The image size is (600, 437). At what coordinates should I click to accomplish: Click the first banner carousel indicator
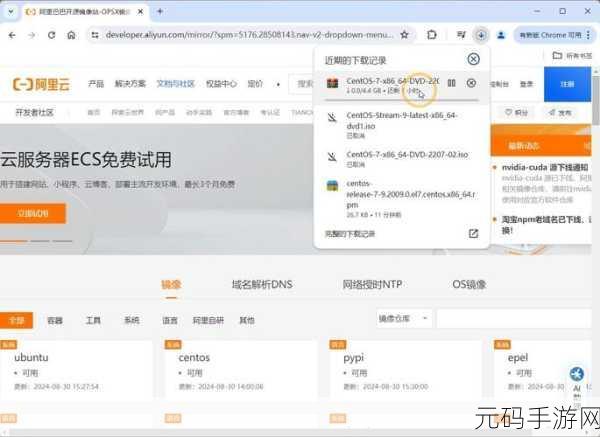13,241
